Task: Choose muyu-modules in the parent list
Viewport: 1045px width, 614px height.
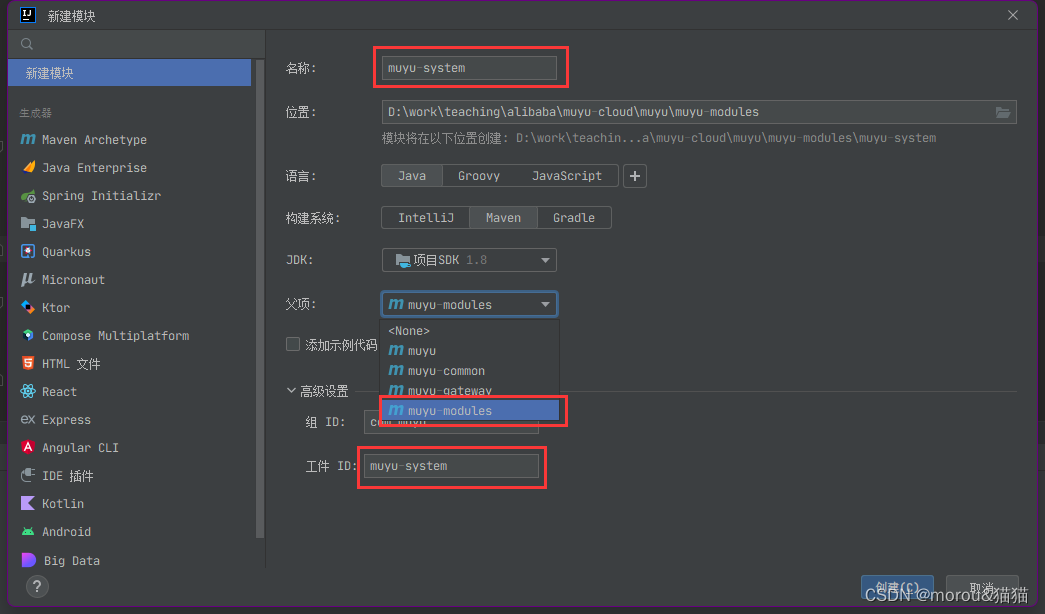Action: (469, 411)
